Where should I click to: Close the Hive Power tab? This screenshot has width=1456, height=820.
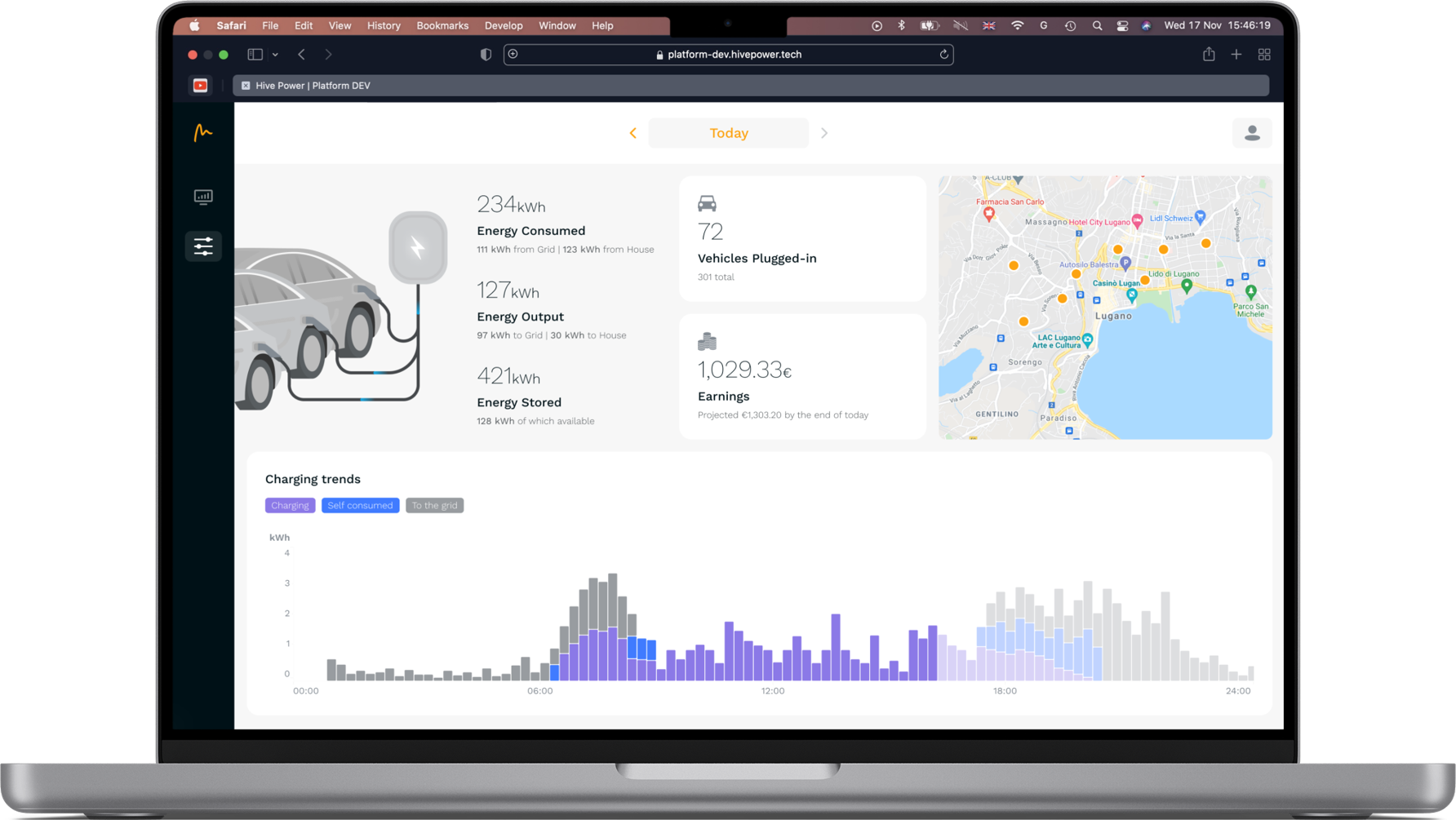246,86
